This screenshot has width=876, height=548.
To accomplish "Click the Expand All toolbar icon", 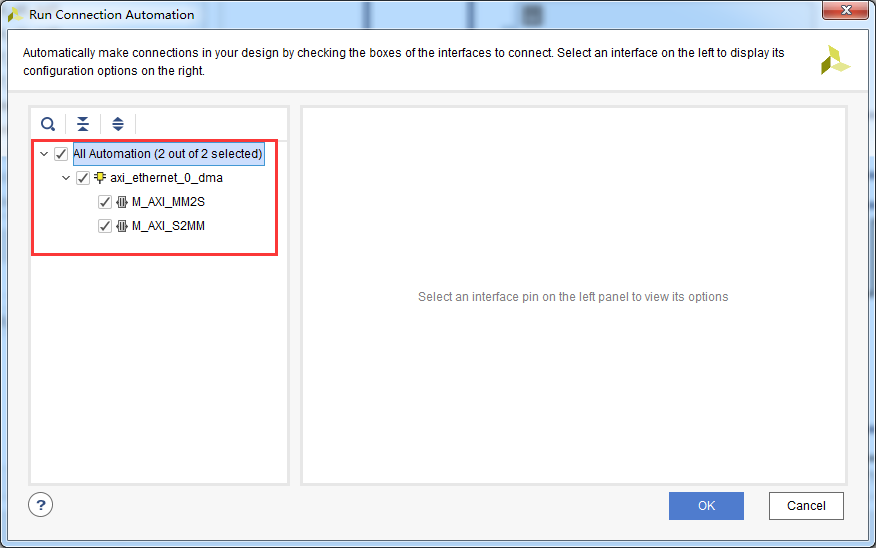I will pyautogui.click(x=118, y=123).
